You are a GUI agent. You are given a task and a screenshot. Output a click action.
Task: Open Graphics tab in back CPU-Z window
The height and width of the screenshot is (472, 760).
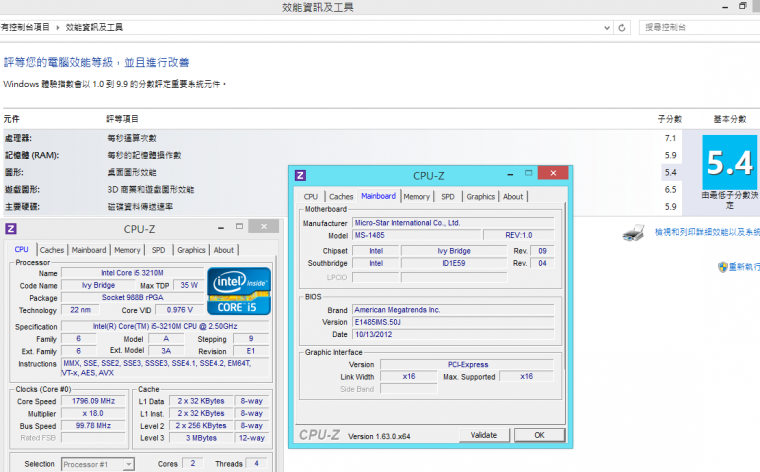[x=191, y=250]
